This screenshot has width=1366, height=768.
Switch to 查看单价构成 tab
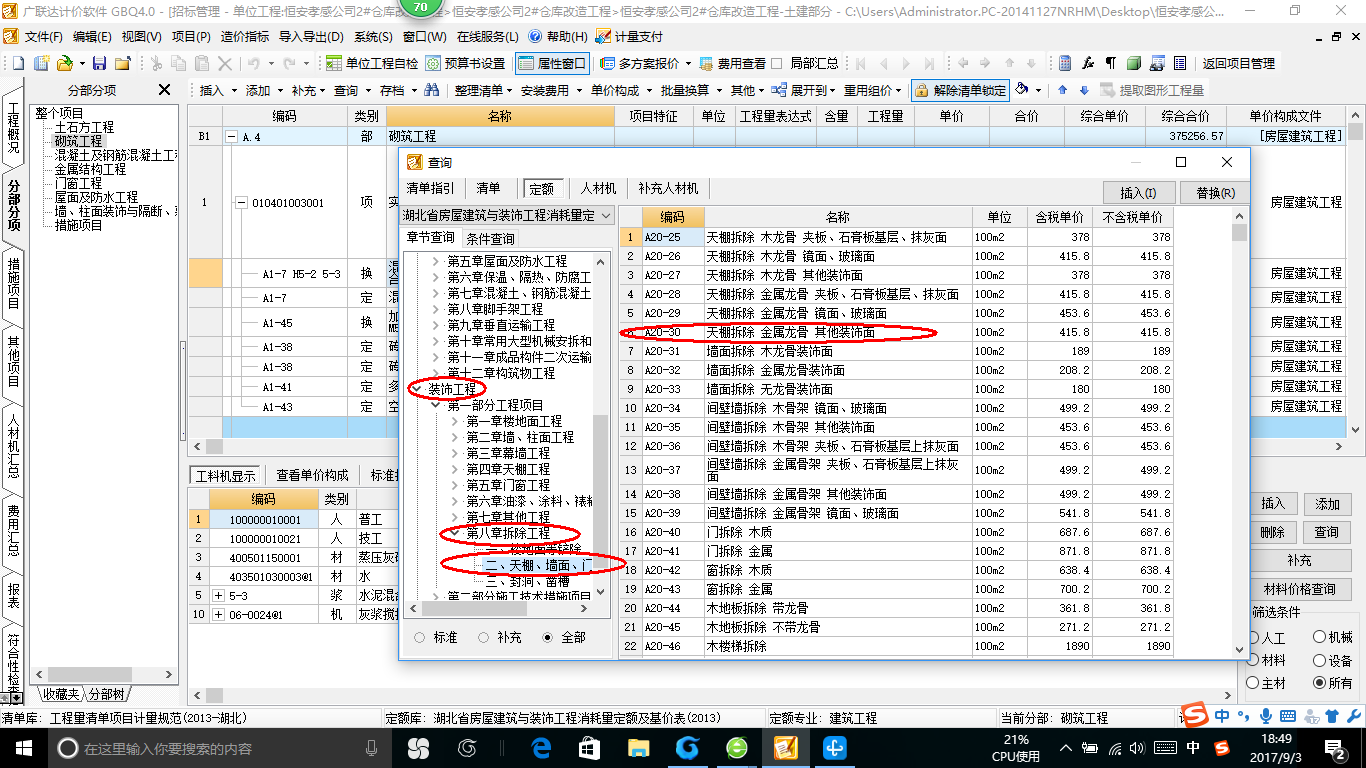pos(313,475)
